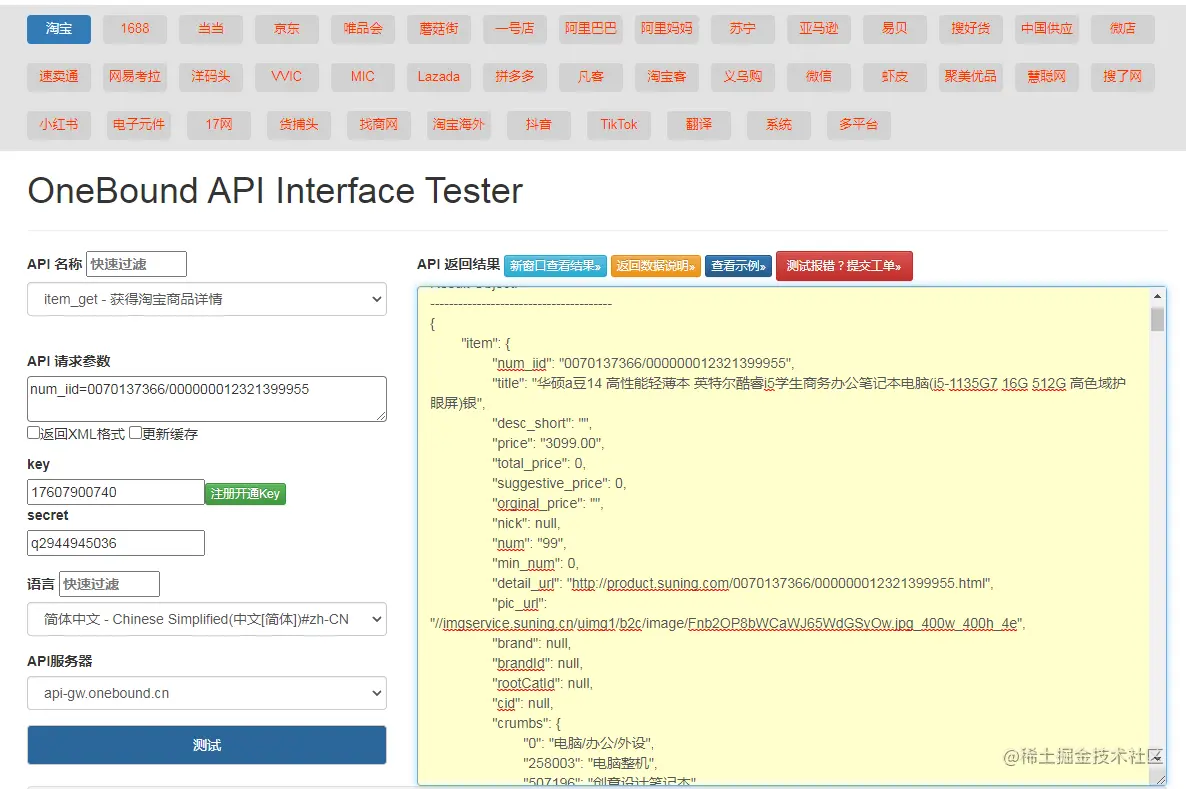Select the 京东 platform tab
Screen dimensions: 1186x789
pyautogui.click(x=287, y=29)
